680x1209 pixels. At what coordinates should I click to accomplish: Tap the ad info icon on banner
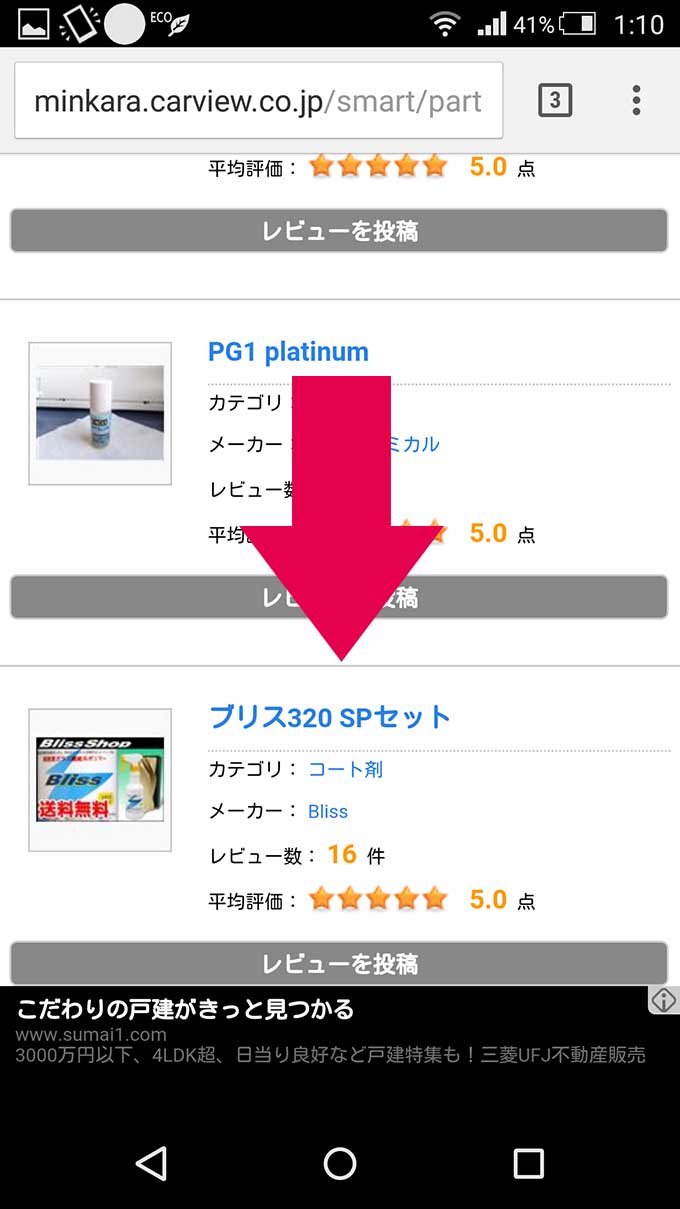664,1000
